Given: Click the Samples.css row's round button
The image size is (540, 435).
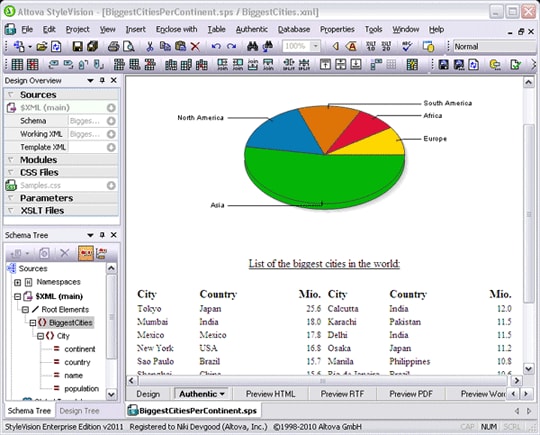Looking at the screenshot, I should [111, 186].
